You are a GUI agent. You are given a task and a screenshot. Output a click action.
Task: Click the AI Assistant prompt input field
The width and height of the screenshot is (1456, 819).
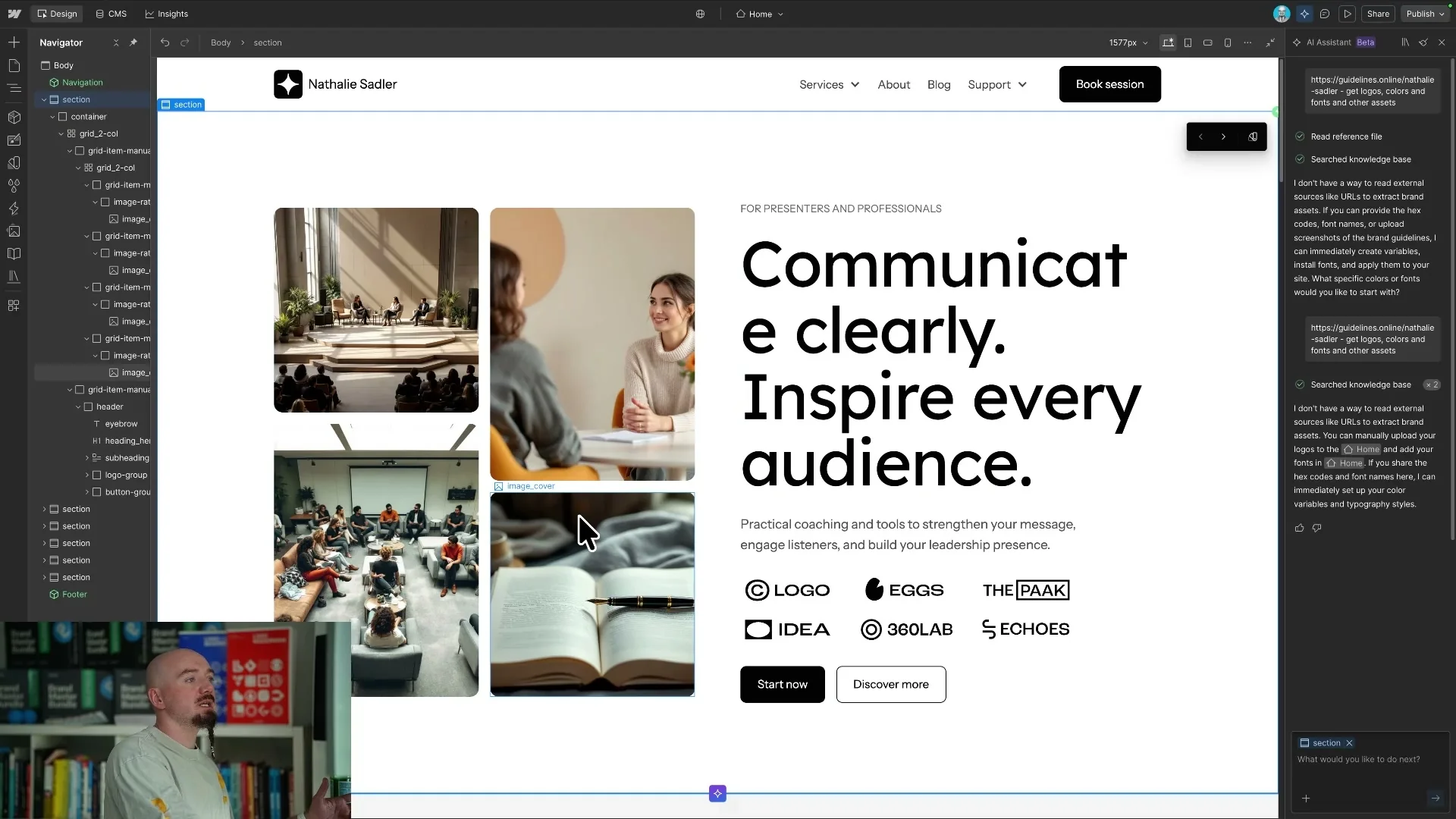(1370, 760)
